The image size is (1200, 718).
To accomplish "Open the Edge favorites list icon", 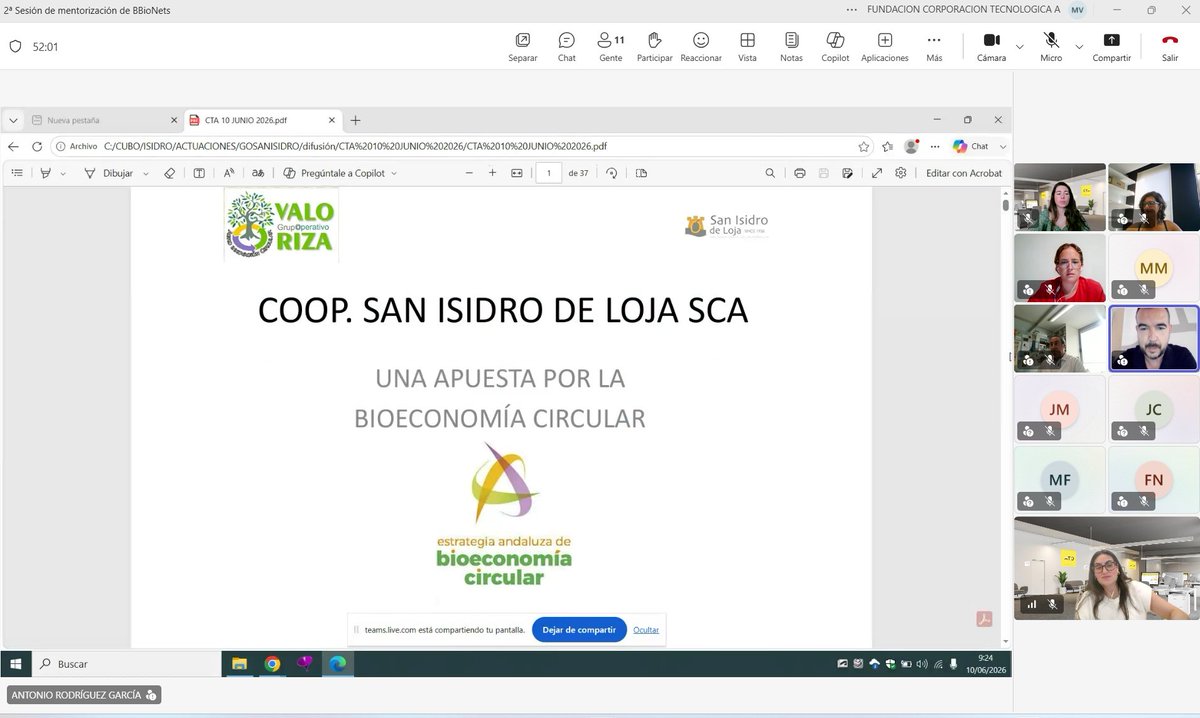I will (888, 146).
